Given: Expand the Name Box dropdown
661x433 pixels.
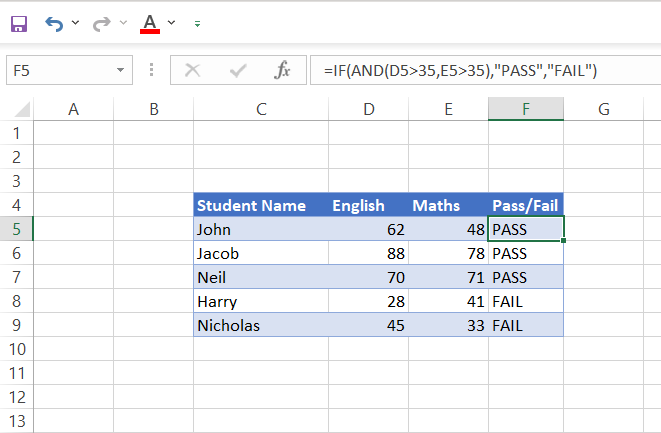Looking at the screenshot, I should 120,70.
